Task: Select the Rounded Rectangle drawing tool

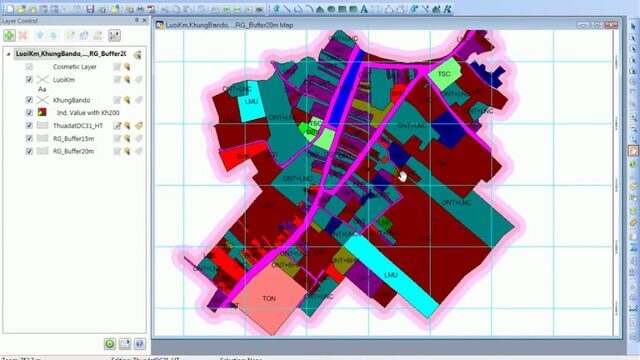Action: (353, 9)
